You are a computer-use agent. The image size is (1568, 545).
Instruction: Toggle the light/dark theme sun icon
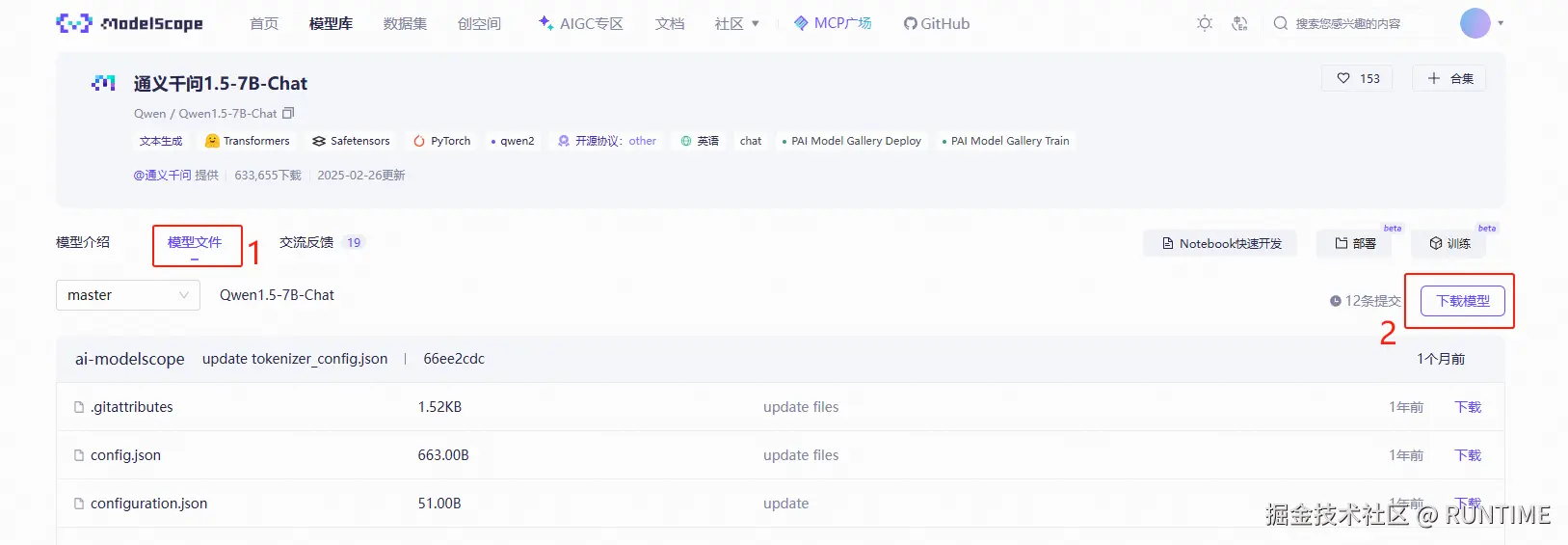[x=1205, y=23]
